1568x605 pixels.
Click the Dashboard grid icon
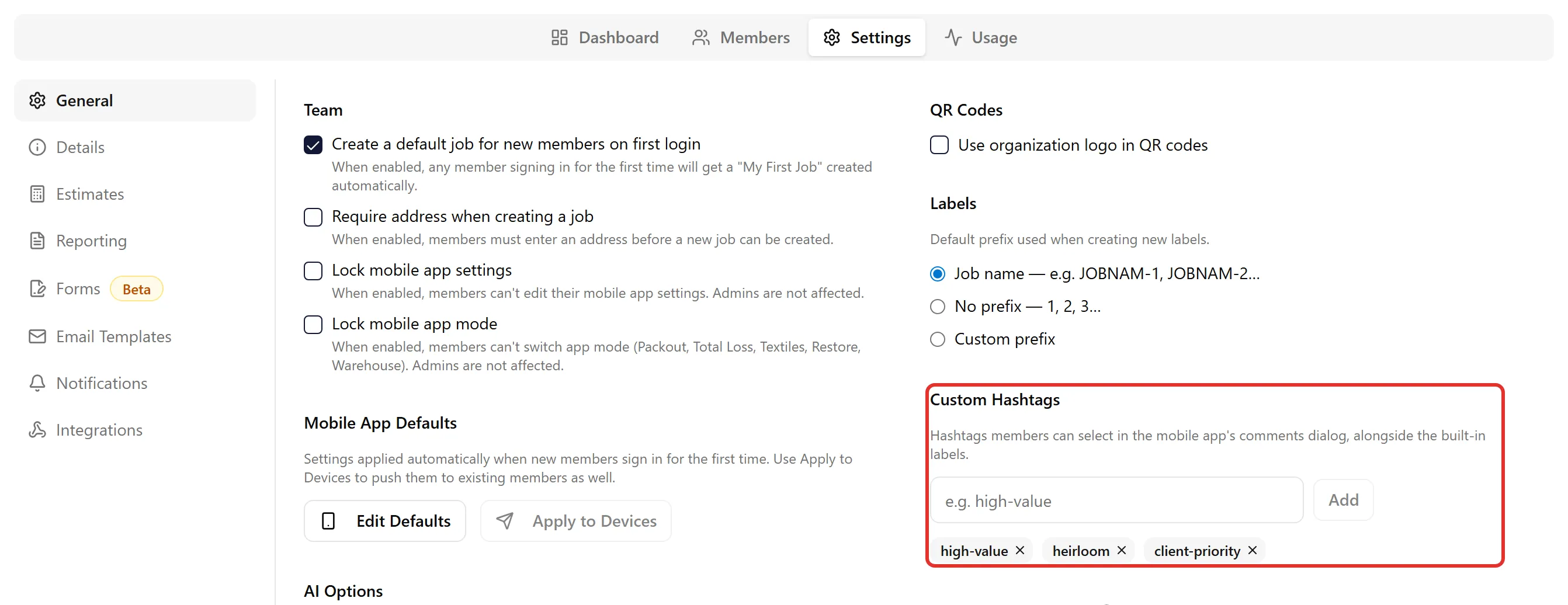click(x=560, y=38)
